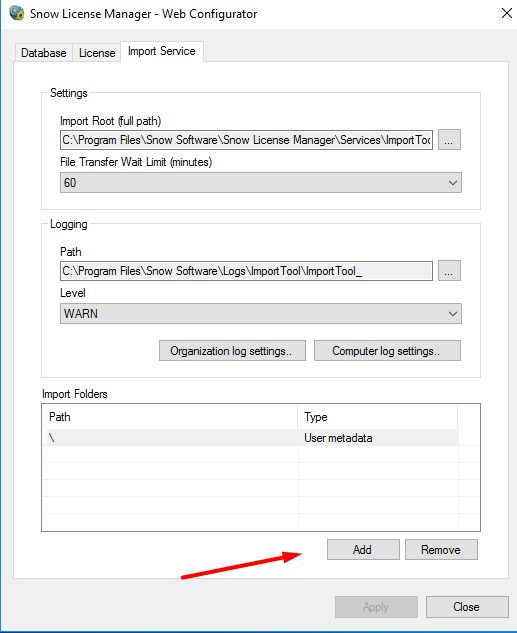The image size is (517, 633).
Task: Click inside the Import Root path field
Action: [x=246, y=140]
